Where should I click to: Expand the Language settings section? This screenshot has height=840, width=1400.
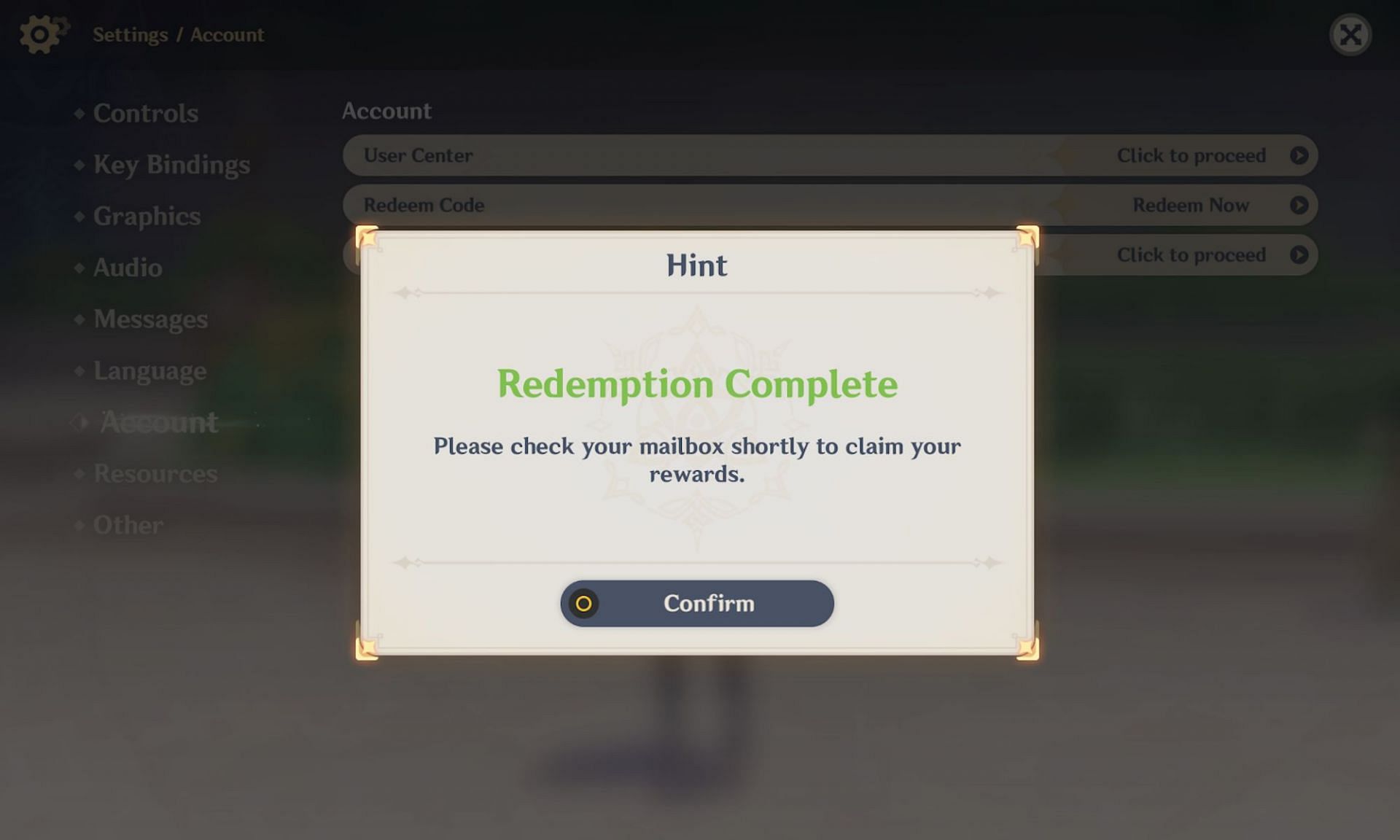[x=149, y=370]
